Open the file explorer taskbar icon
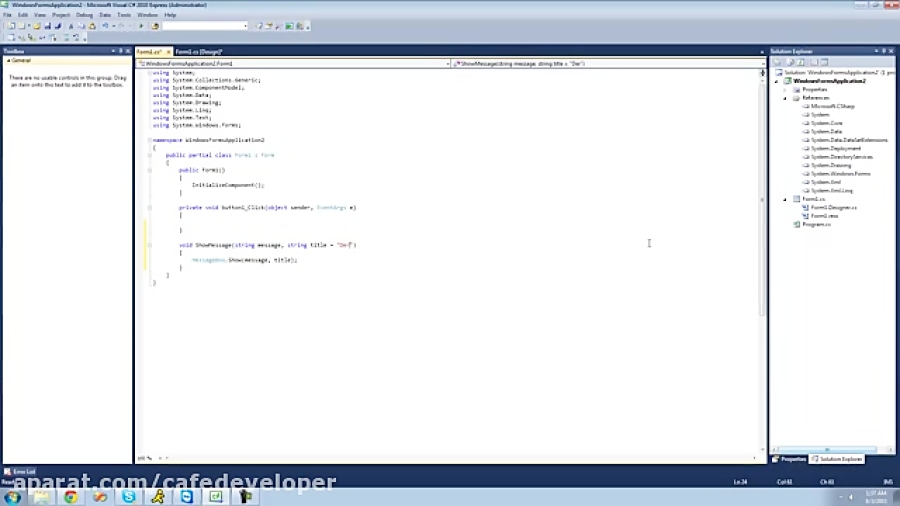The width and height of the screenshot is (900, 506). coord(41,497)
